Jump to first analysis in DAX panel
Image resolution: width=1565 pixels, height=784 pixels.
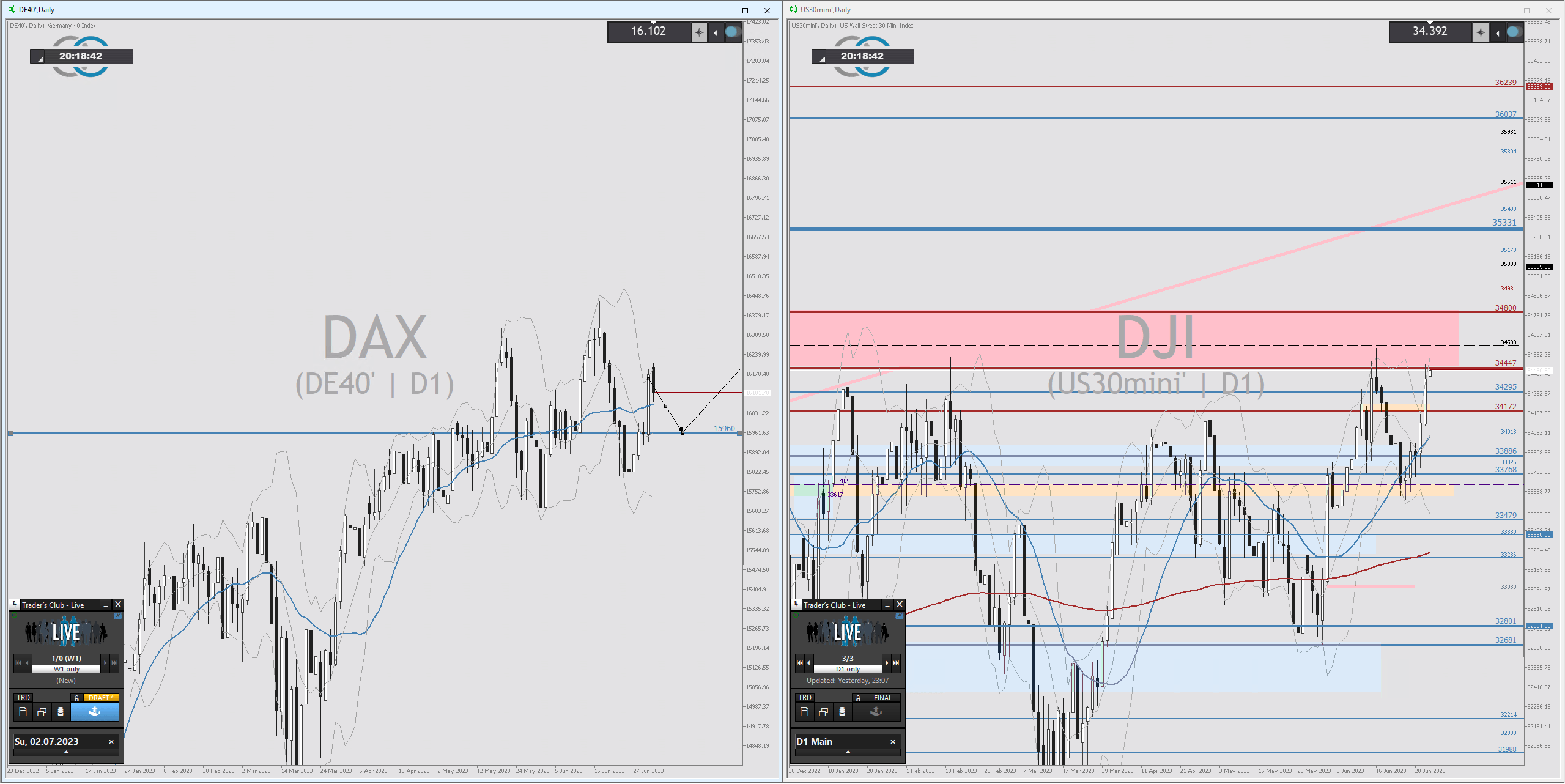coord(18,663)
